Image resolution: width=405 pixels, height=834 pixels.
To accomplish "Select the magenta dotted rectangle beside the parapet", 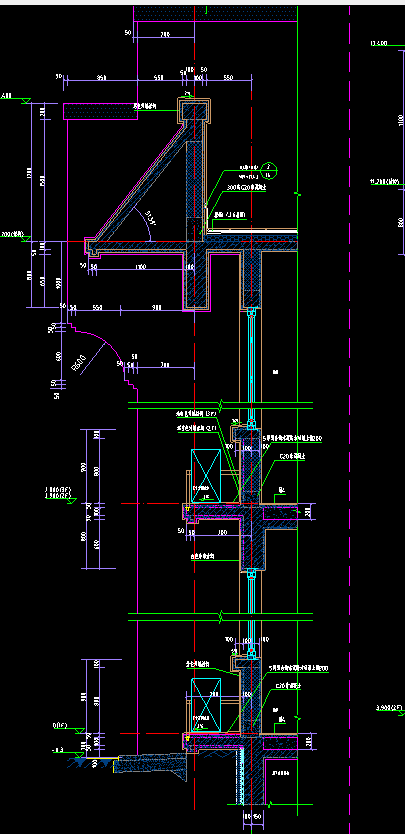I will (x=101, y=111).
